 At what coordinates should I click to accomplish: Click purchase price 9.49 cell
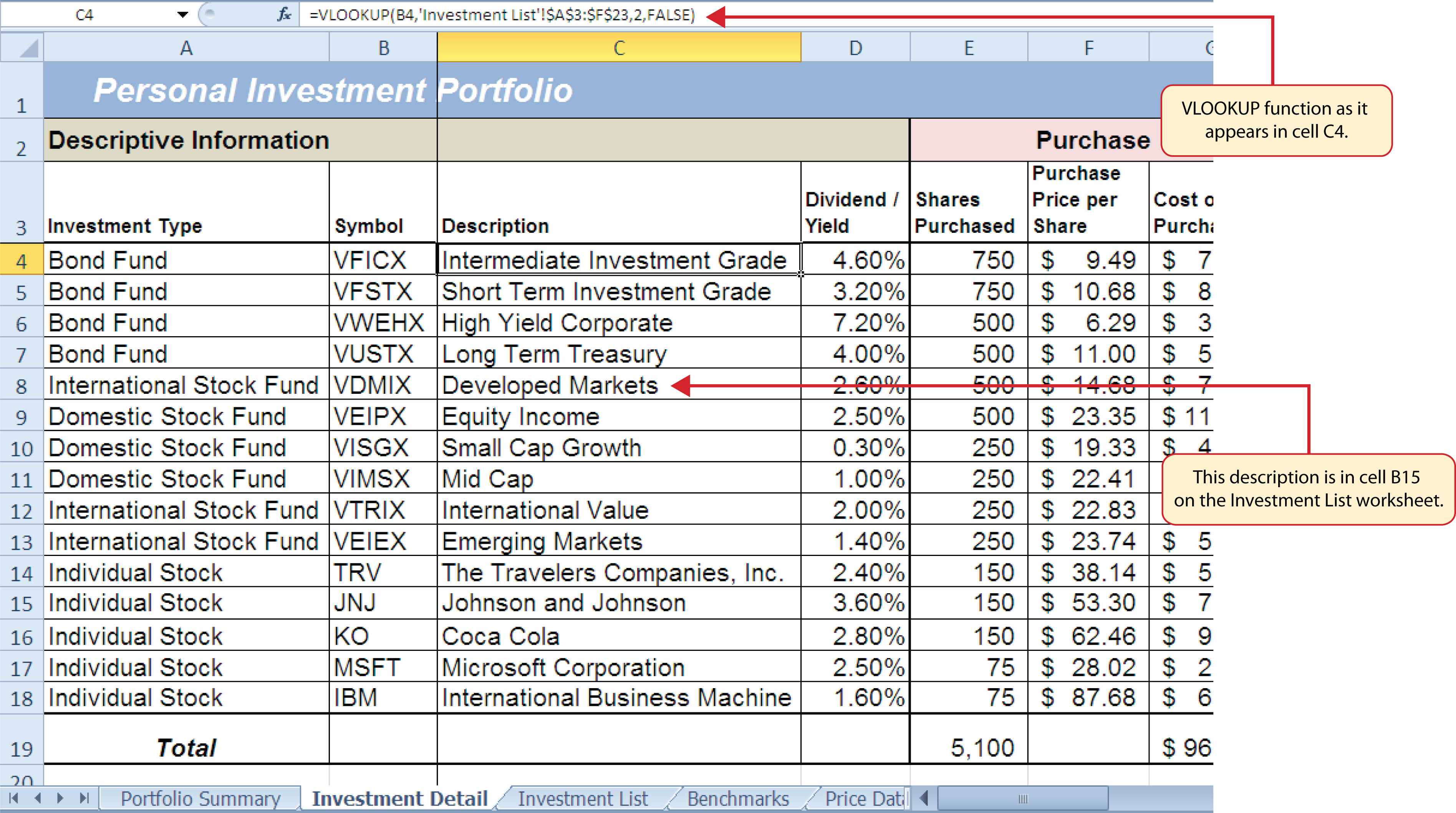pyautogui.click(x=1088, y=260)
